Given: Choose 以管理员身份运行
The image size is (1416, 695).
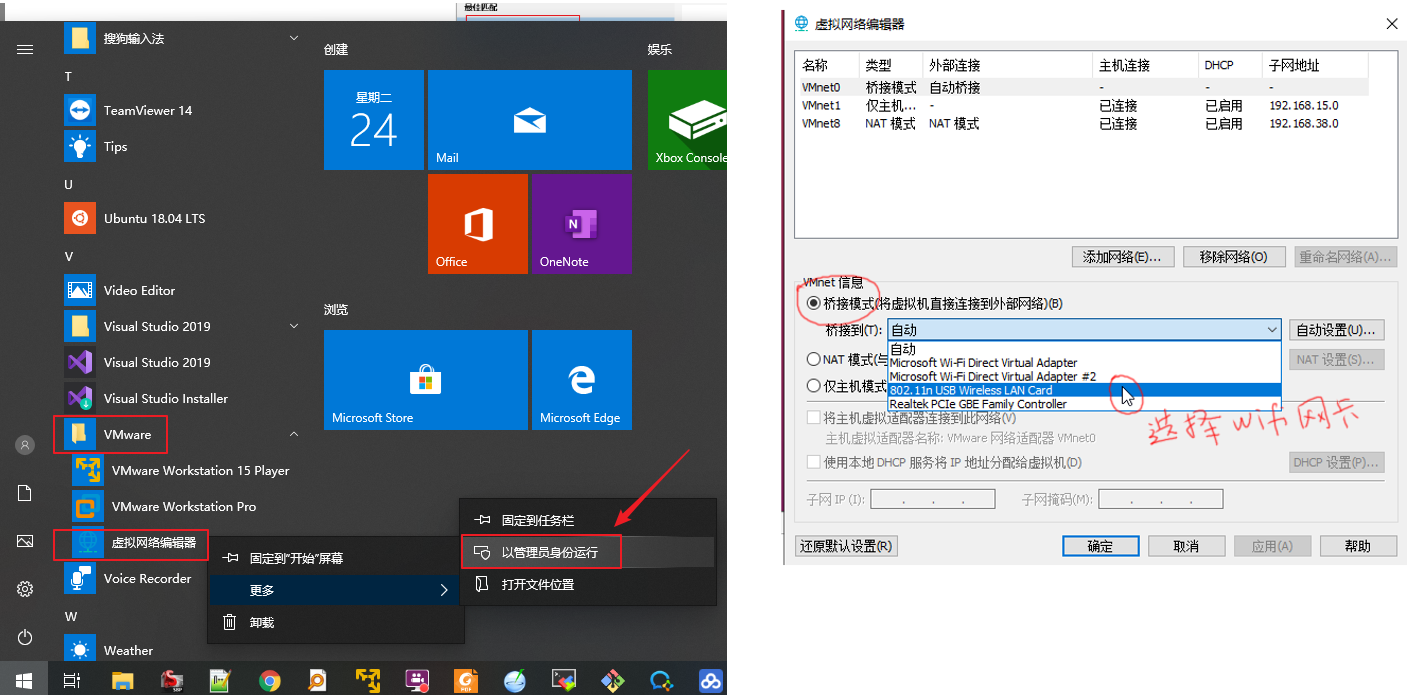Looking at the screenshot, I should pyautogui.click(x=588, y=552).
